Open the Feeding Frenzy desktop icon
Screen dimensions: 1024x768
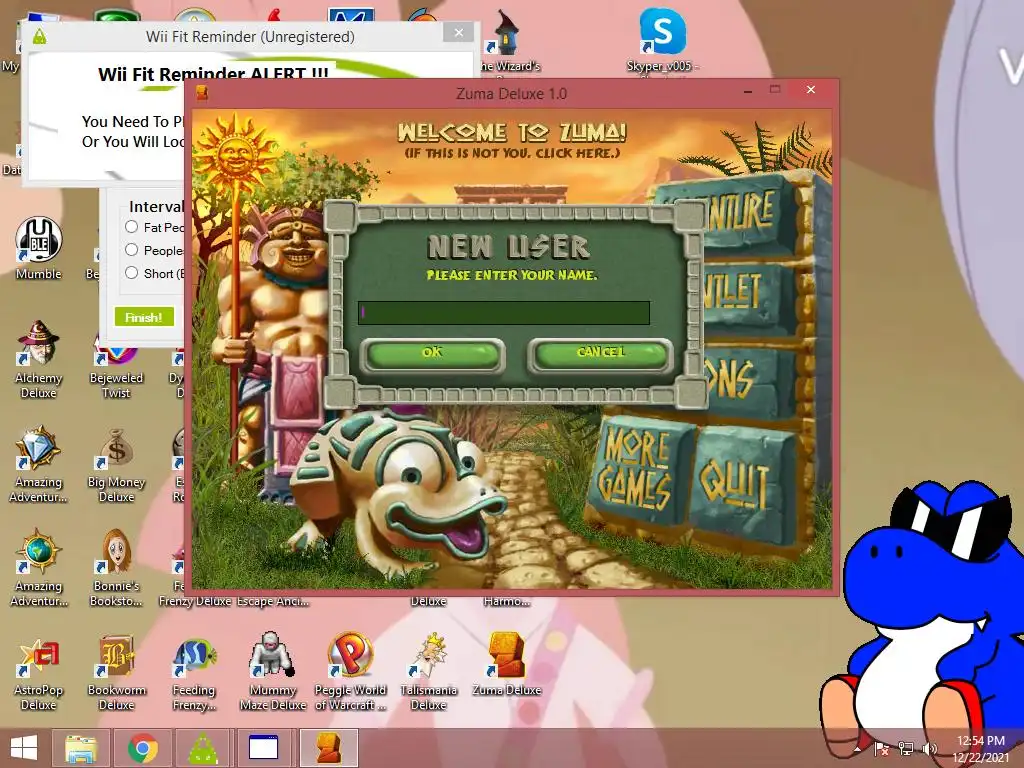tap(194, 673)
